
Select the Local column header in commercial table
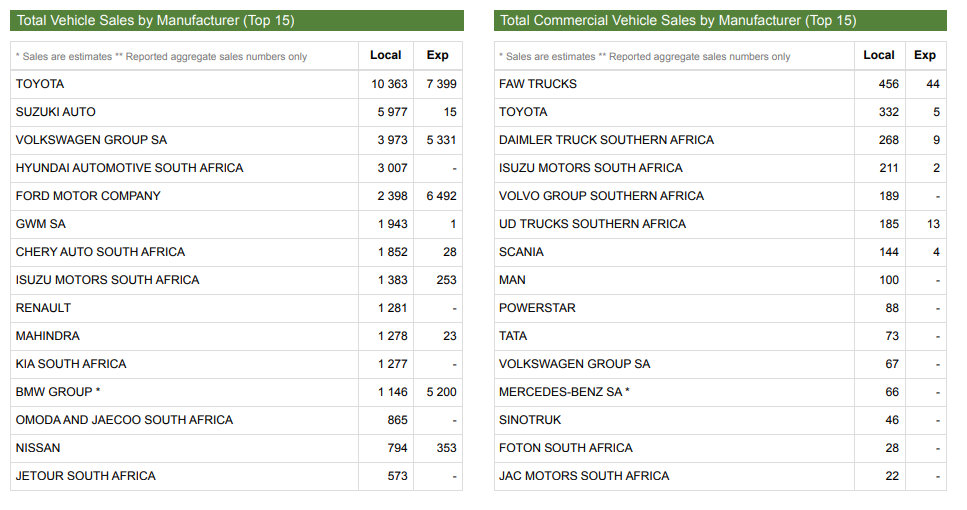[x=879, y=56]
